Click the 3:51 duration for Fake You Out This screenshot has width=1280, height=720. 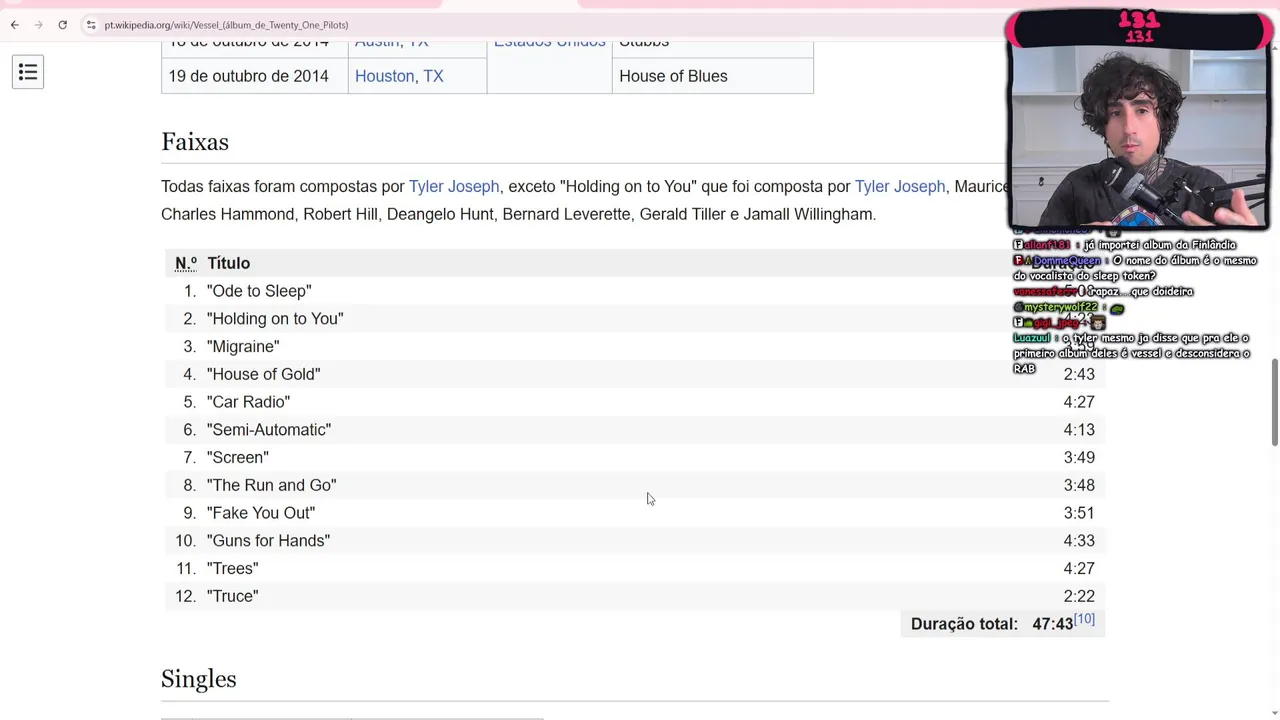tap(1079, 513)
